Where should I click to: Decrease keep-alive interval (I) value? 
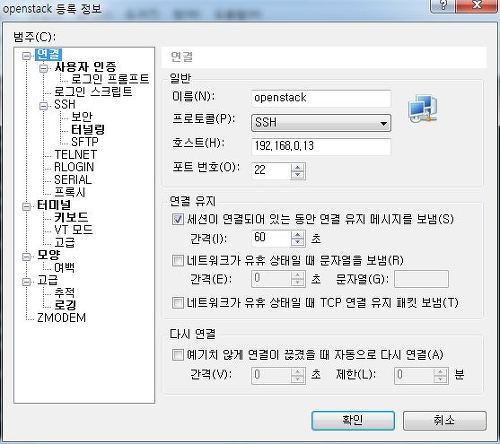point(298,243)
